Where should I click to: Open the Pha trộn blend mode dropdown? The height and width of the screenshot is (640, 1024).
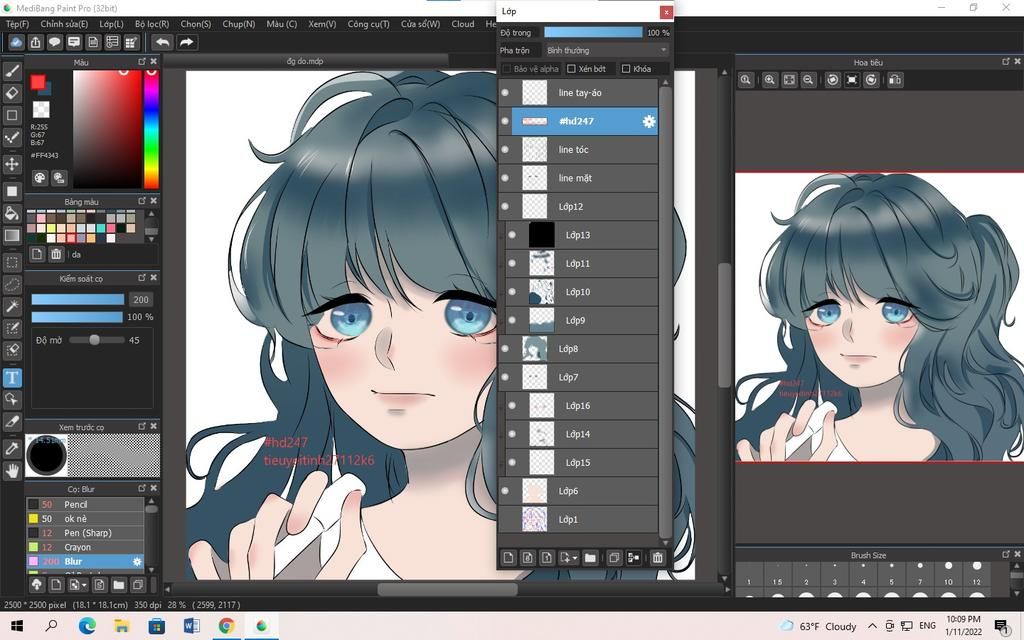[607, 50]
